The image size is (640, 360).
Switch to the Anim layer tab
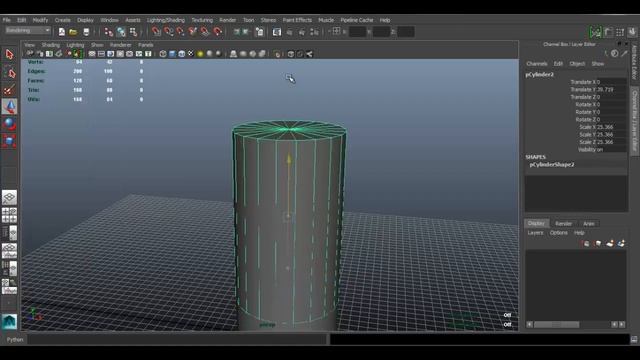click(x=589, y=224)
